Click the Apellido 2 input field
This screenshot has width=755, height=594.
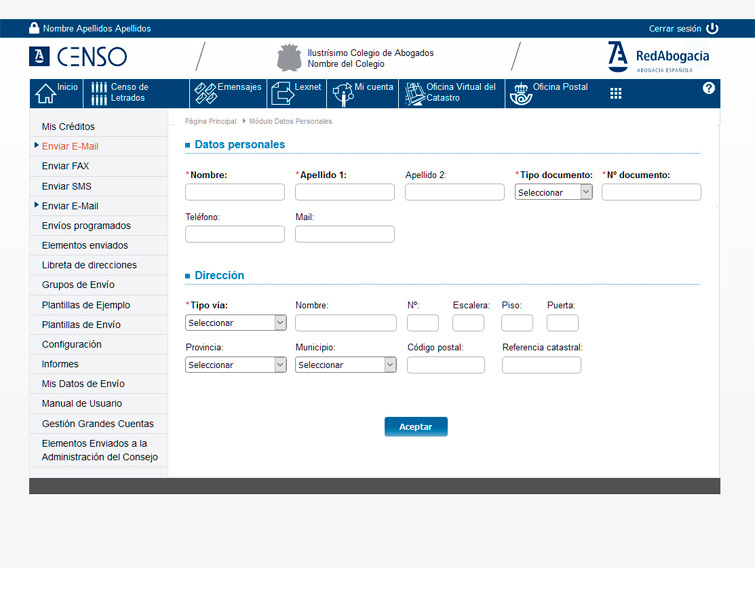point(455,192)
